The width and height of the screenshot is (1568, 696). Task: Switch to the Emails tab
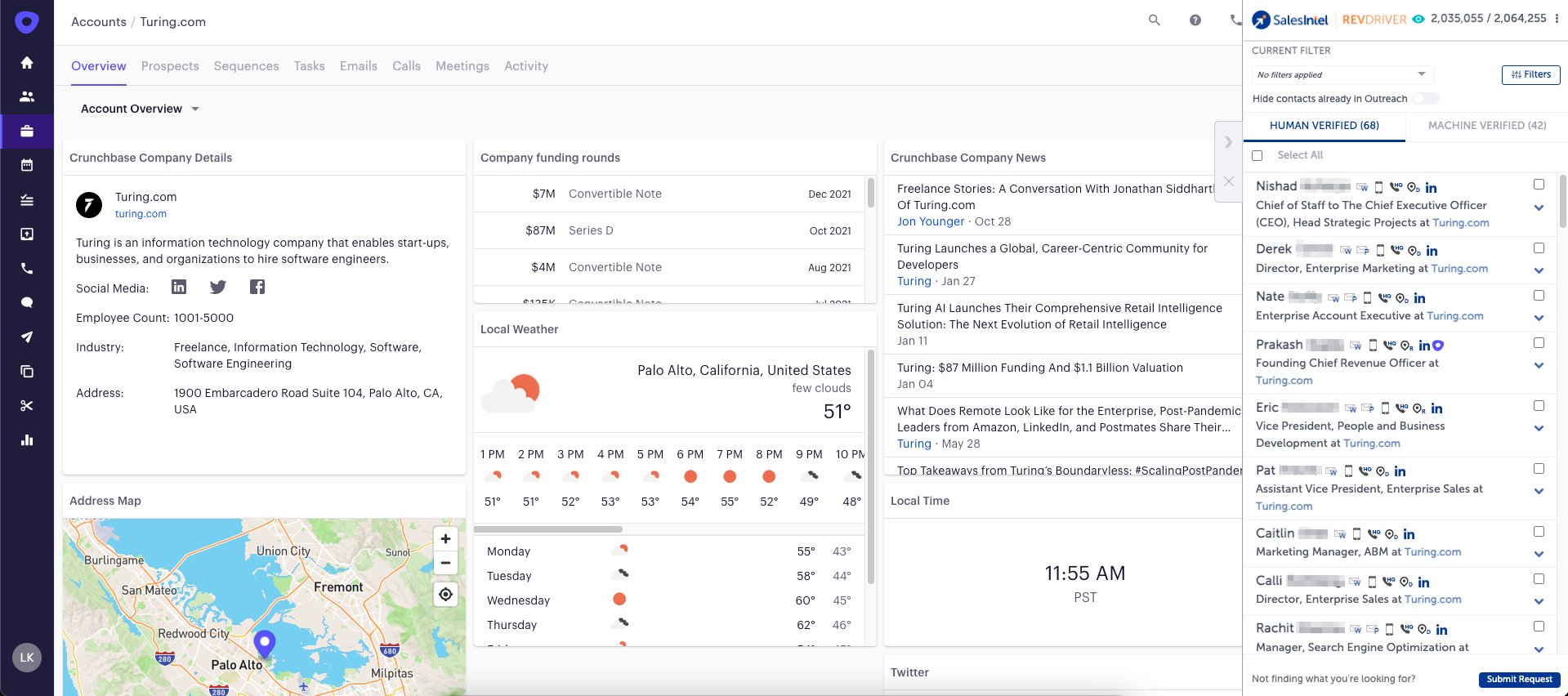359,66
